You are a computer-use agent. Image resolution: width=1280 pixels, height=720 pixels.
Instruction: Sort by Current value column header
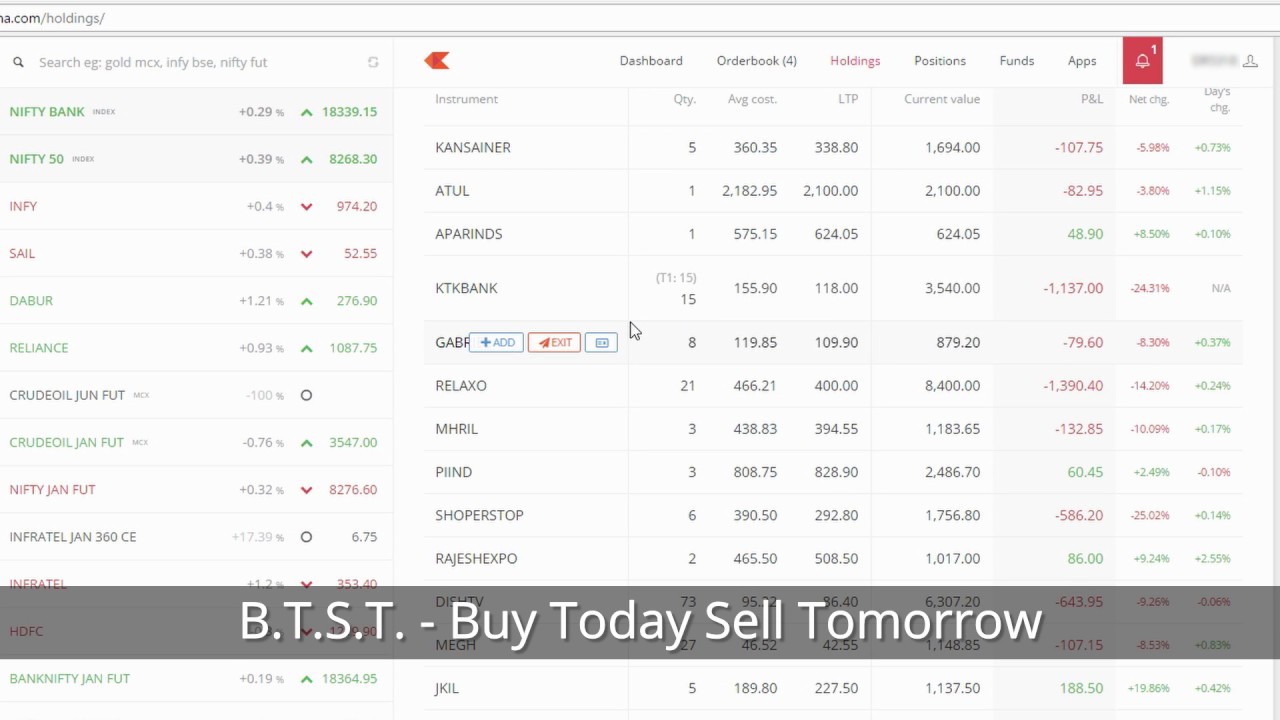click(942, 99)
